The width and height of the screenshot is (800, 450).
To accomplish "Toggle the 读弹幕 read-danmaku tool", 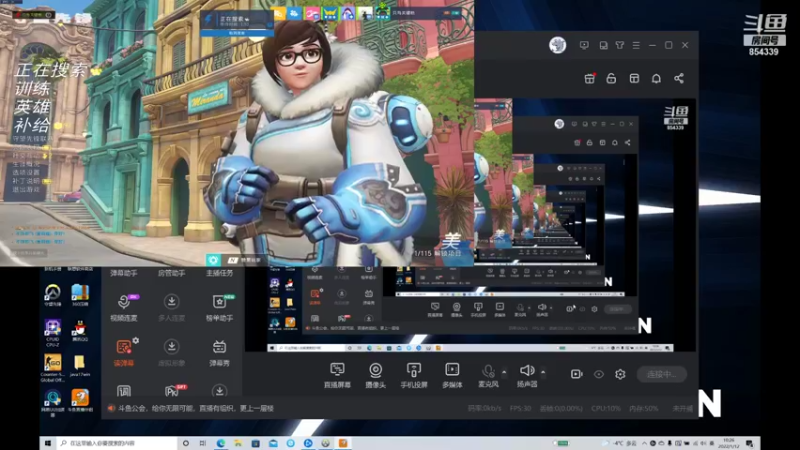I will tap(124, 353).
